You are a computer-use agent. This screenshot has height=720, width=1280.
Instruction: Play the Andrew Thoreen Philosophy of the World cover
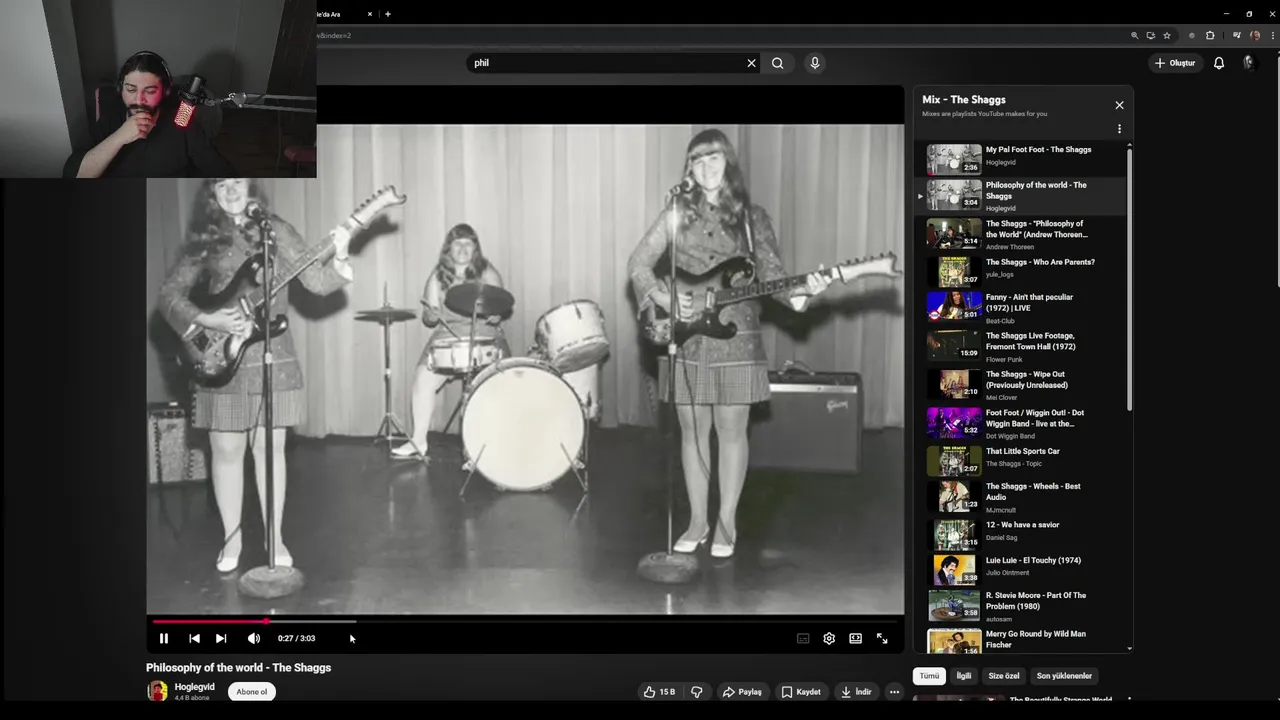[1022, 235]
